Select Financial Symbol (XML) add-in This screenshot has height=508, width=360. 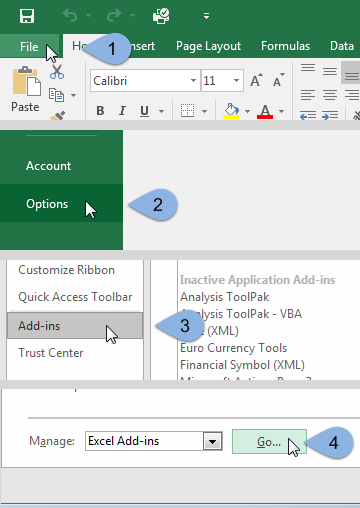pos(242,365)
